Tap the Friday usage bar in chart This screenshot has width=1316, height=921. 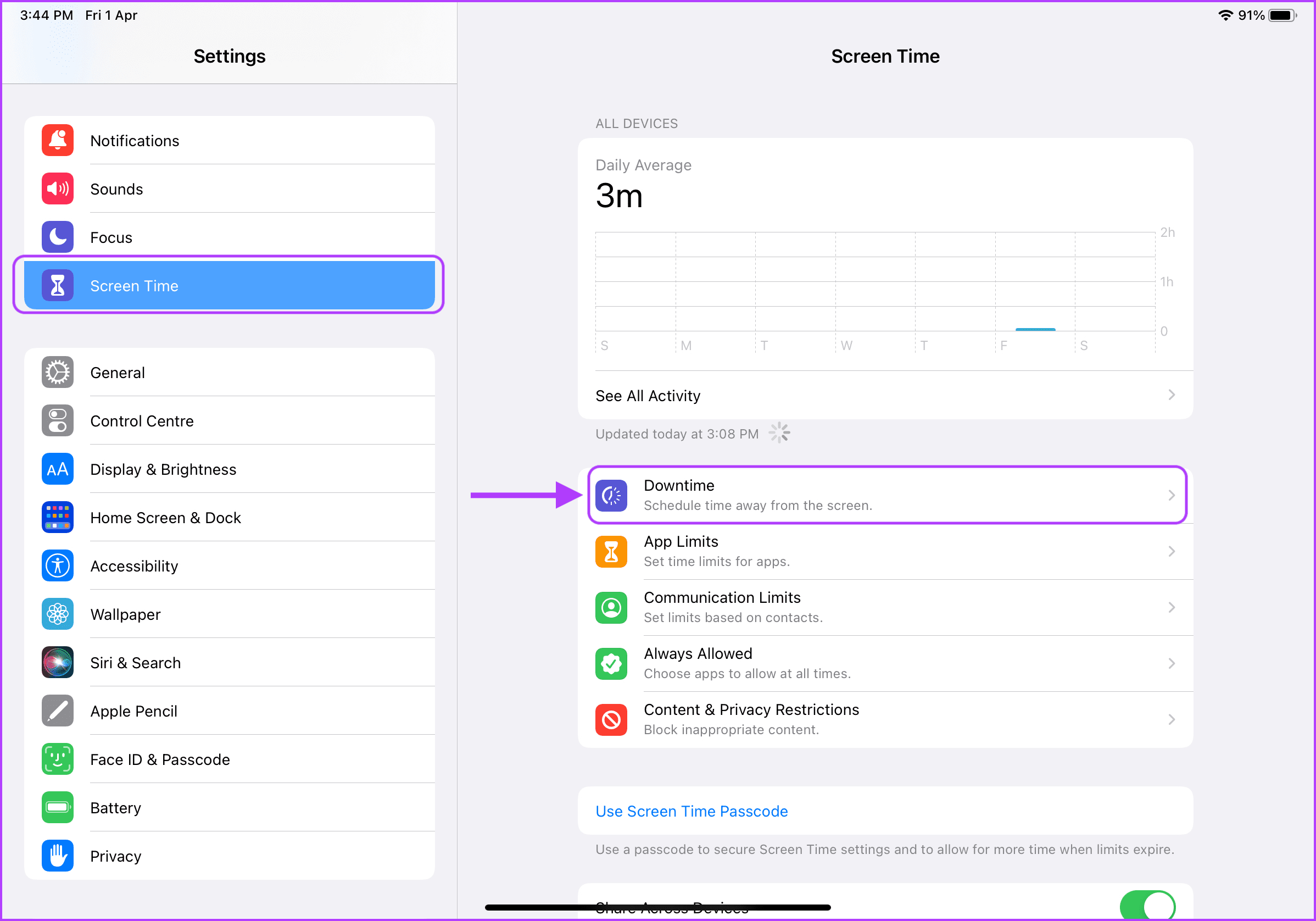click(1035, 329)
